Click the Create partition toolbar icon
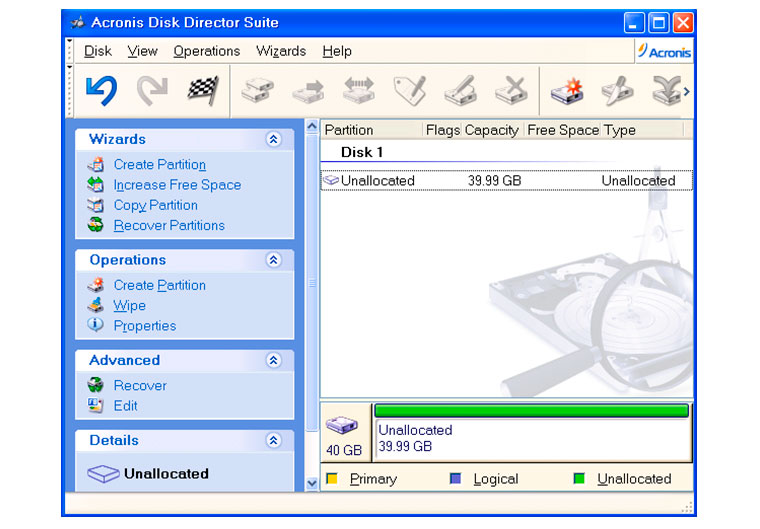 coord(567,90)
